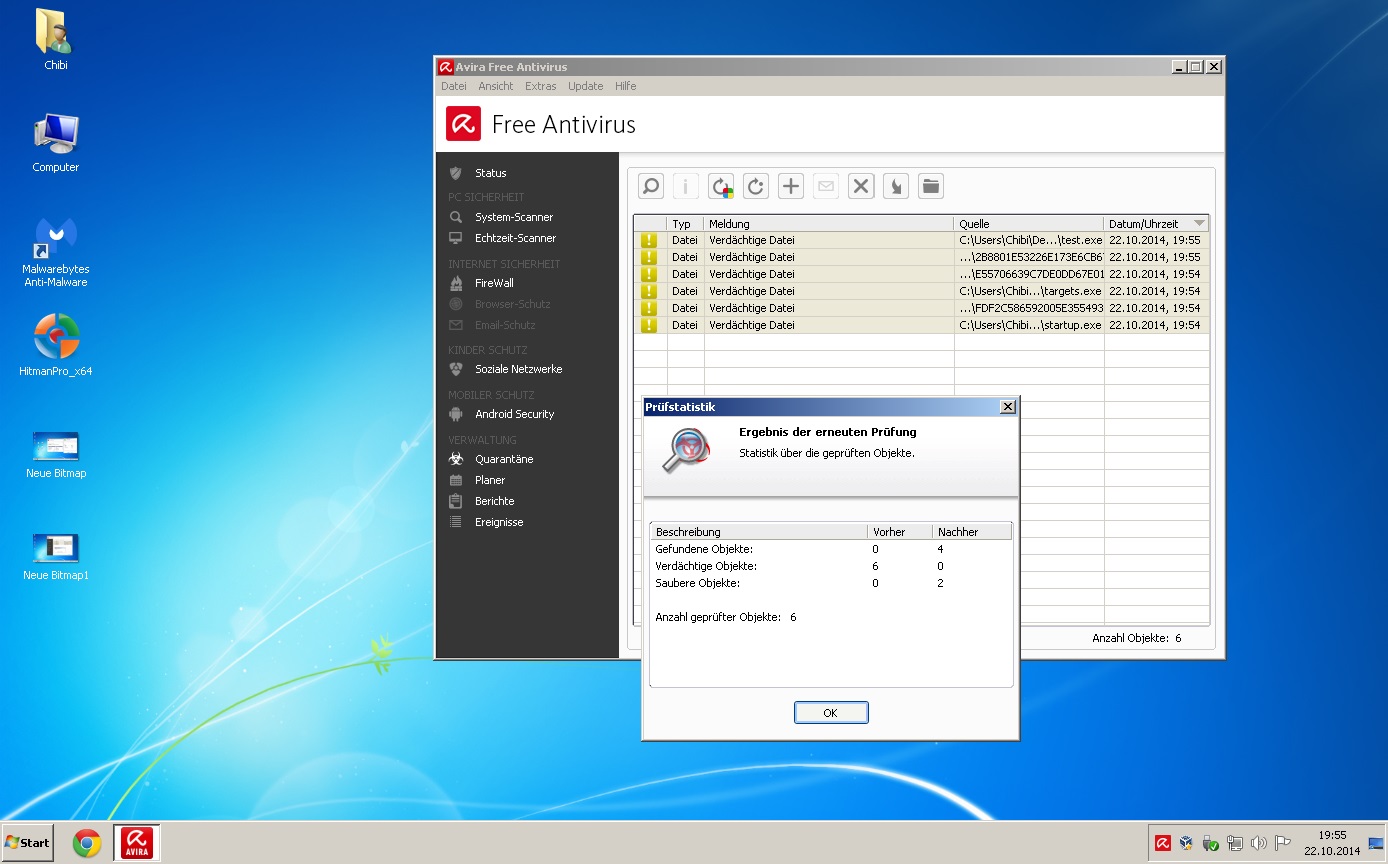Click the volume speaker tray icon

(1259, 843)
